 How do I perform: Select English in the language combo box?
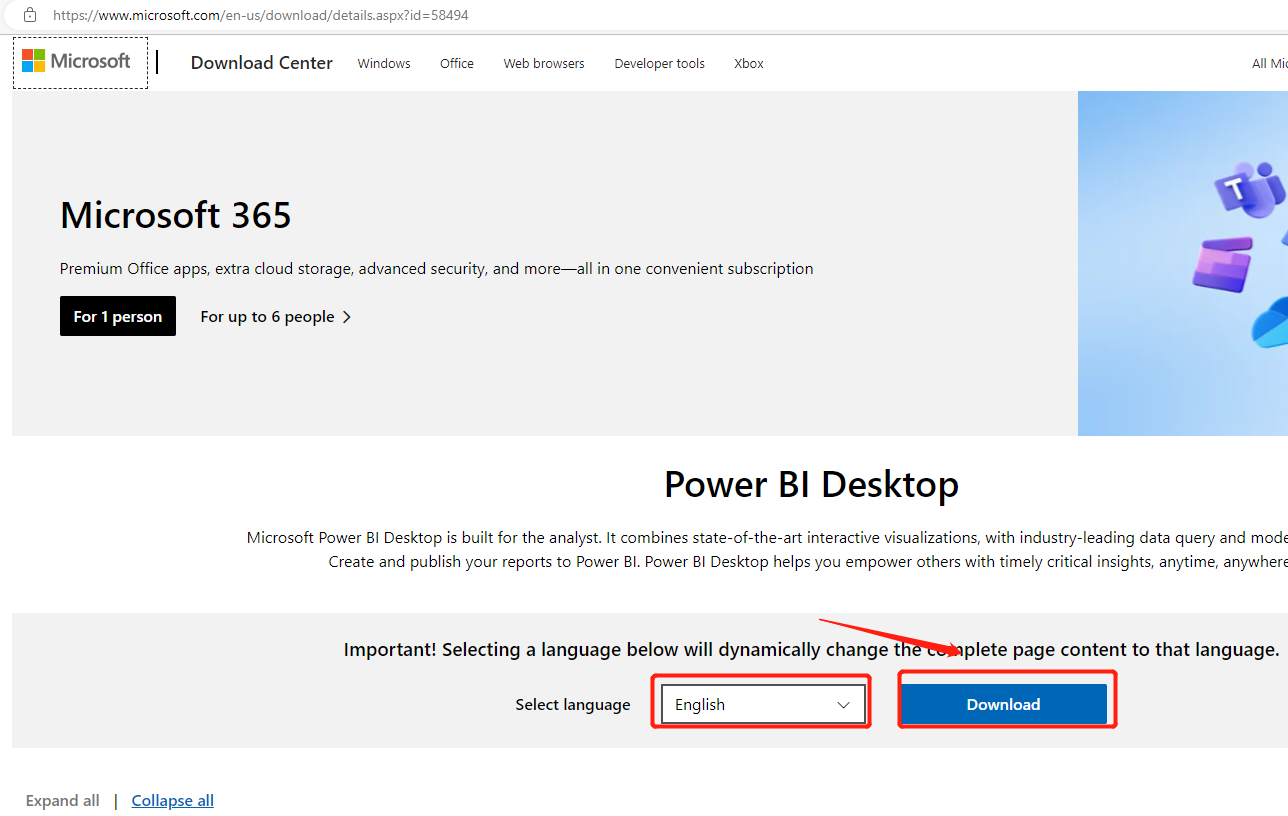click(x=761, y=704)
